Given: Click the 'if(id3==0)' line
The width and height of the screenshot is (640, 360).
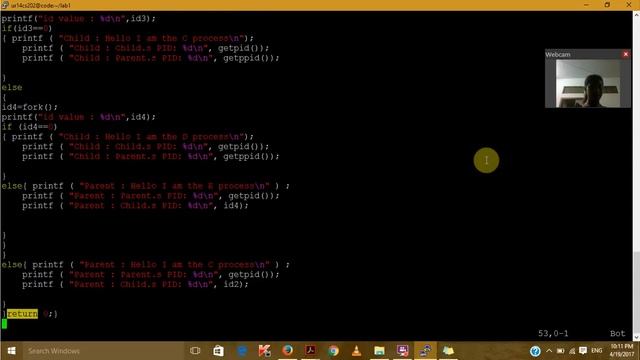Looking at the screenshot, I should (27, 29).
